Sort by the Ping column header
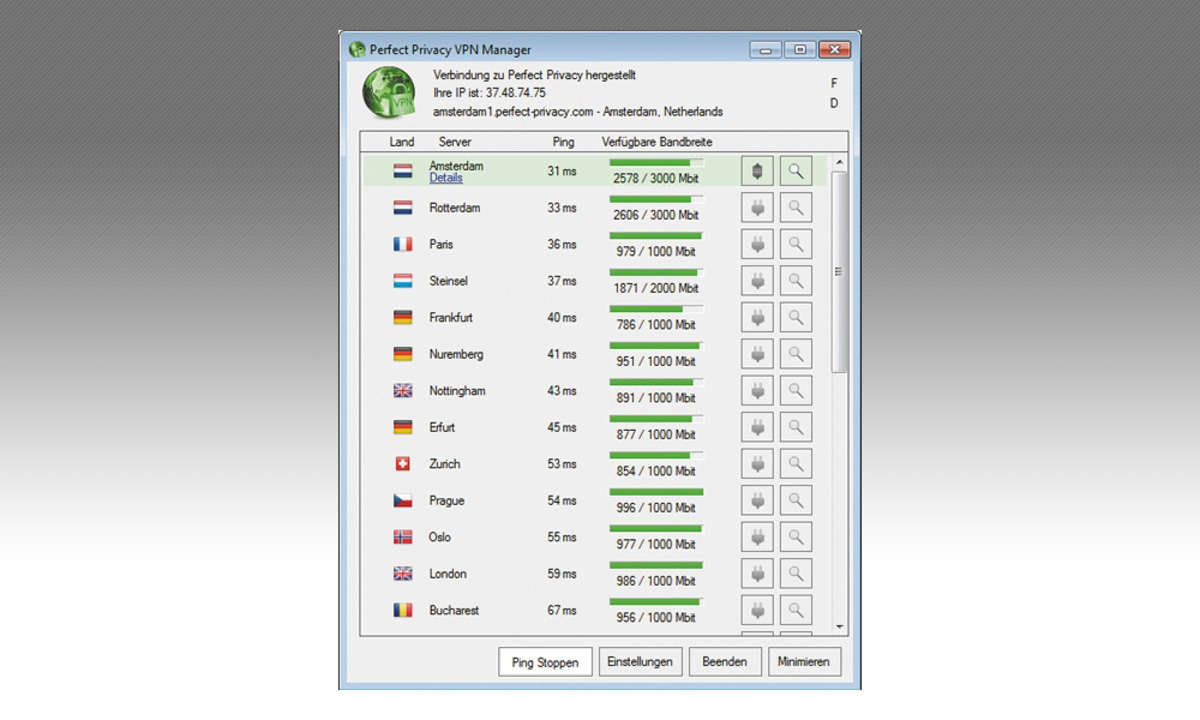Viewport: 1200px width, 720px height. coord(564,142)
